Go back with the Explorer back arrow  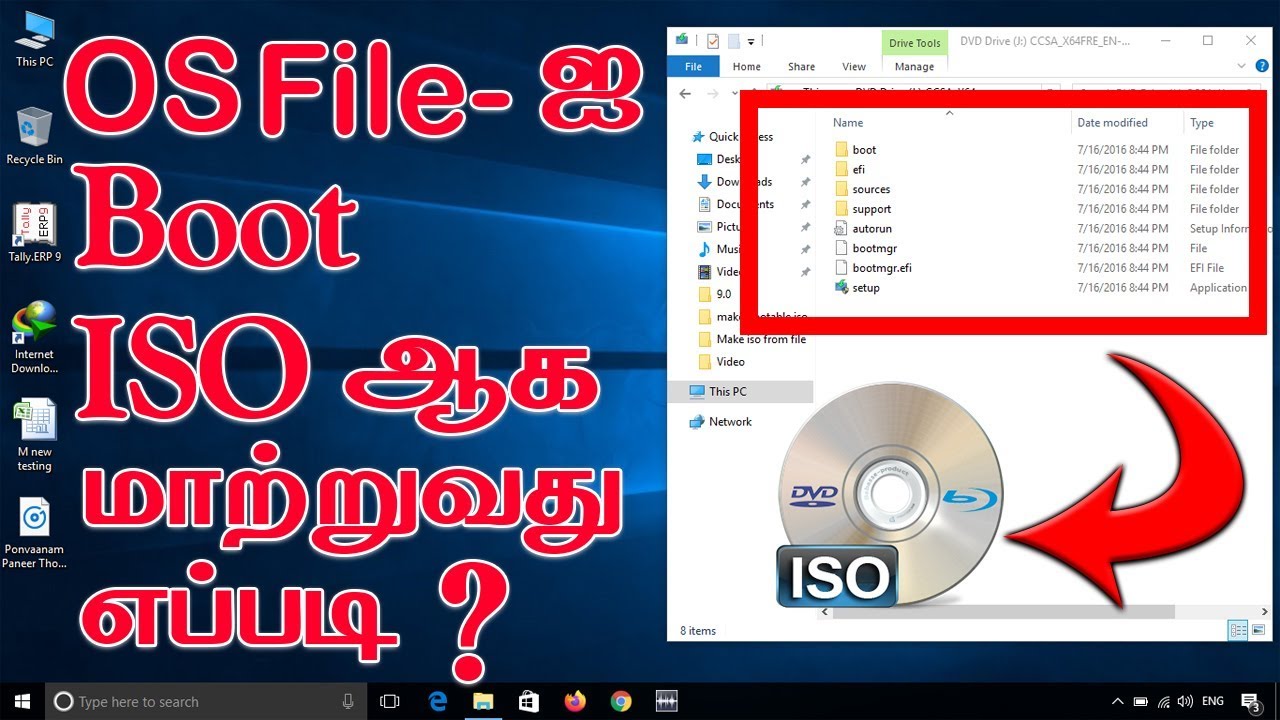tap(685, 94)
